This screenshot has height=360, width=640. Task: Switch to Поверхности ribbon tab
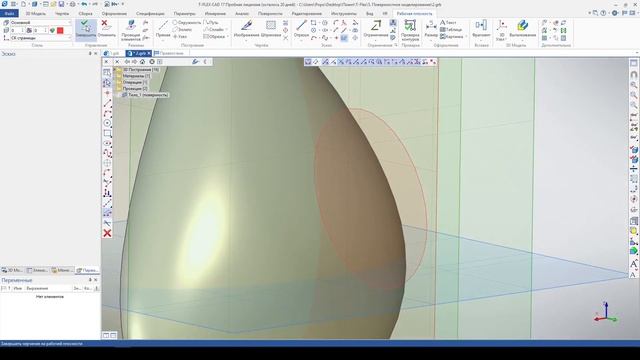coord(270,13)
